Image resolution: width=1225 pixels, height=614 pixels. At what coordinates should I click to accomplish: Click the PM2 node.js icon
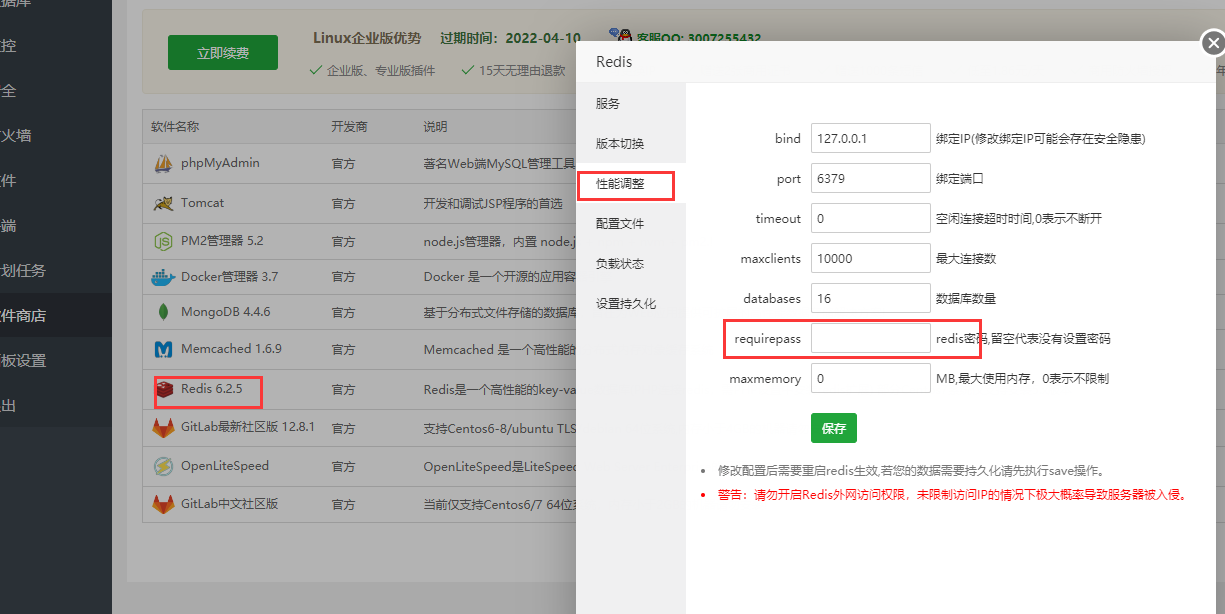163,241
